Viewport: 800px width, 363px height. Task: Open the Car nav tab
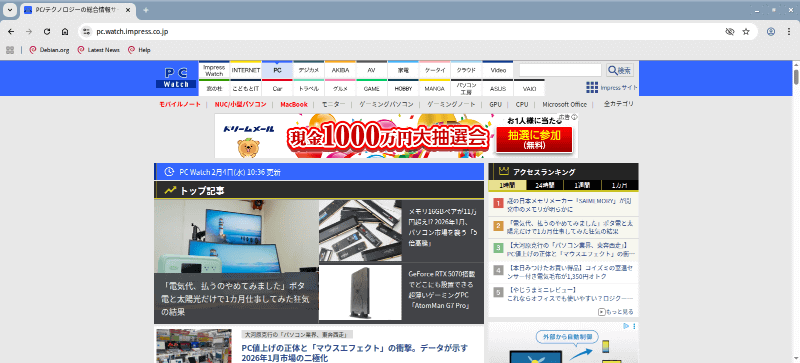pyautogui.click(x=277, y=88)
